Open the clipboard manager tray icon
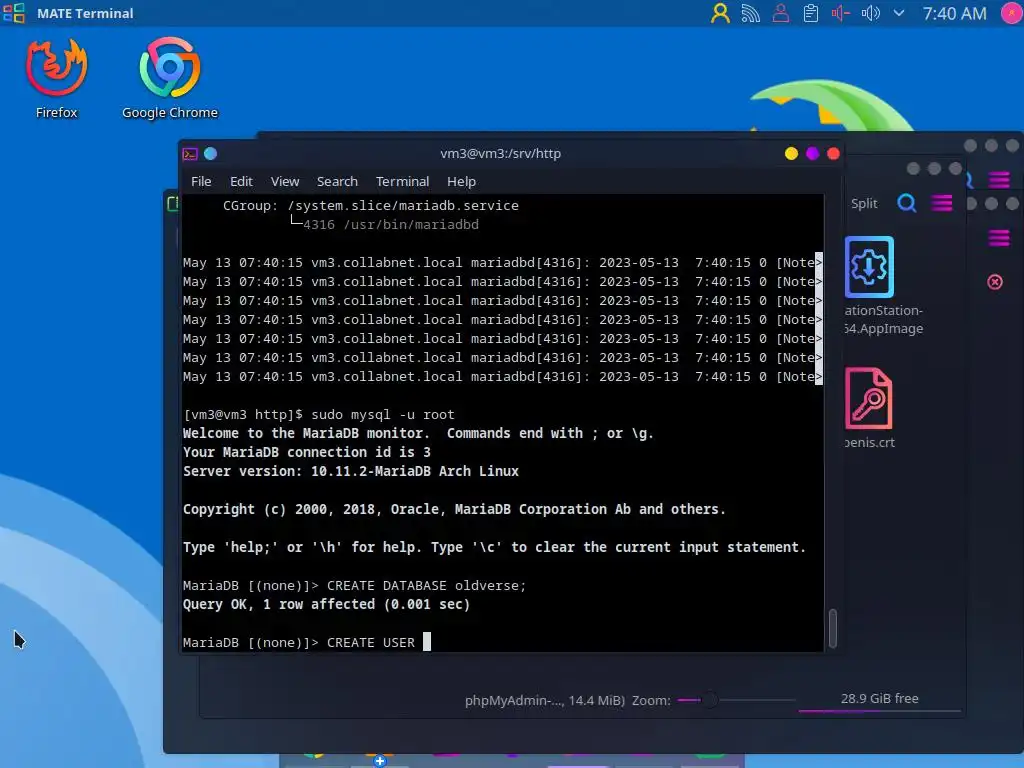Image resolution: width=1024 pixels, height=768 pixels. [x=810, y=13]
